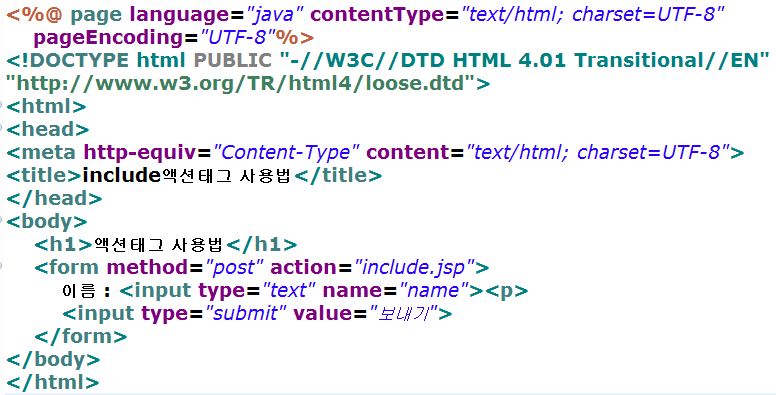
Task: Click the "submit" type value
Action: [245, 313]
